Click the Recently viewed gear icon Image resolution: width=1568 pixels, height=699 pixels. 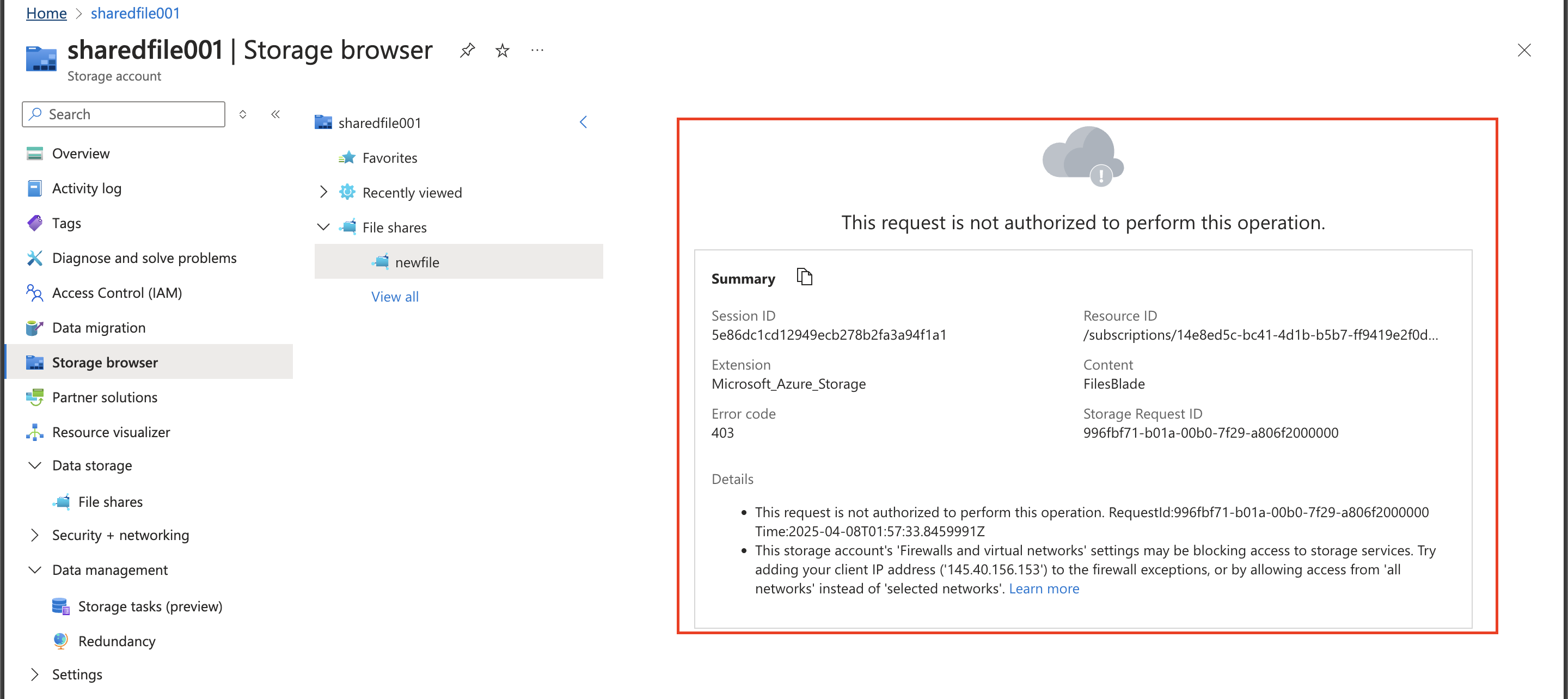(347, 192)
